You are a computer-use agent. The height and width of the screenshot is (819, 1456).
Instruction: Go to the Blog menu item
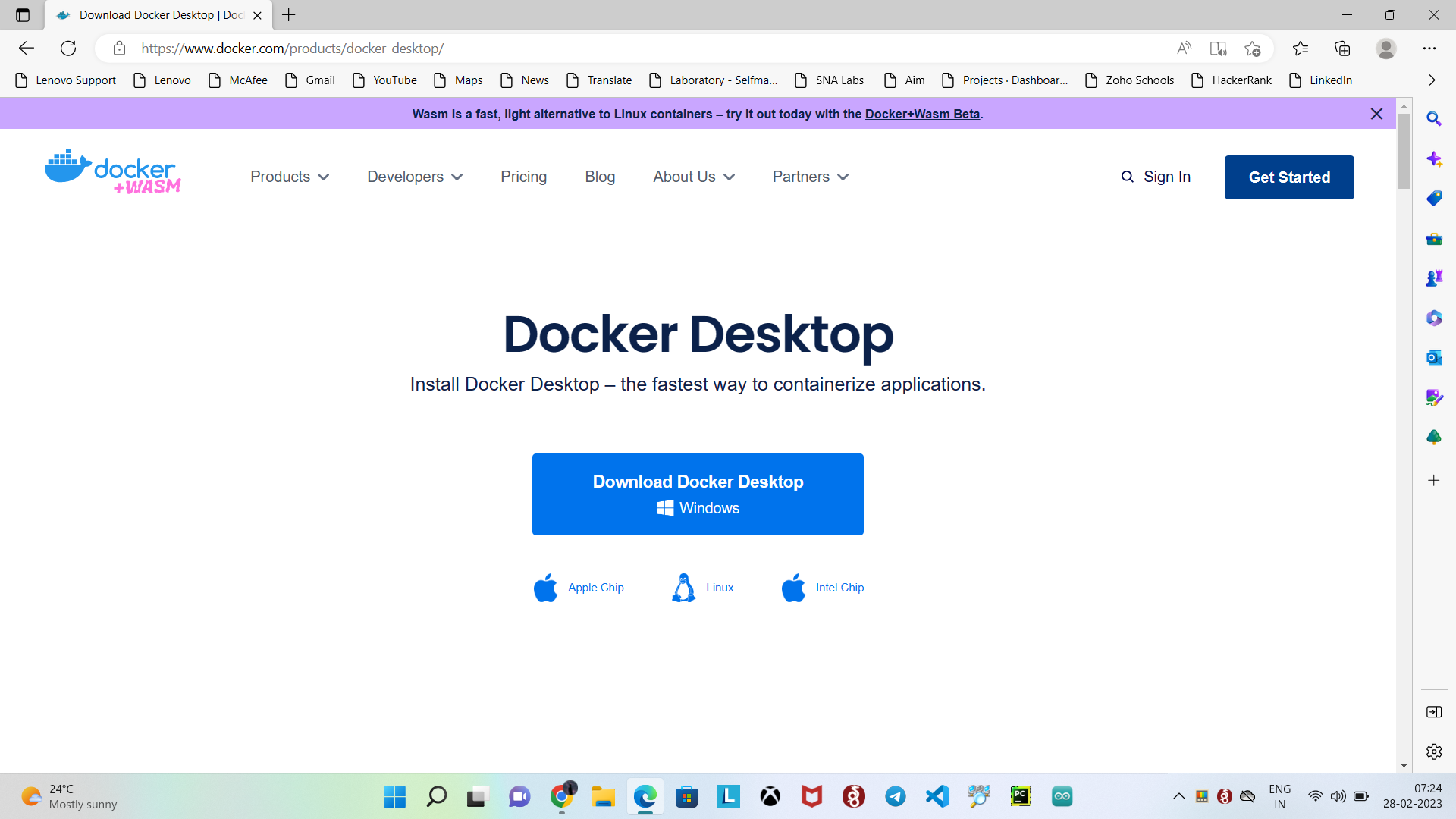click(600, 177)
